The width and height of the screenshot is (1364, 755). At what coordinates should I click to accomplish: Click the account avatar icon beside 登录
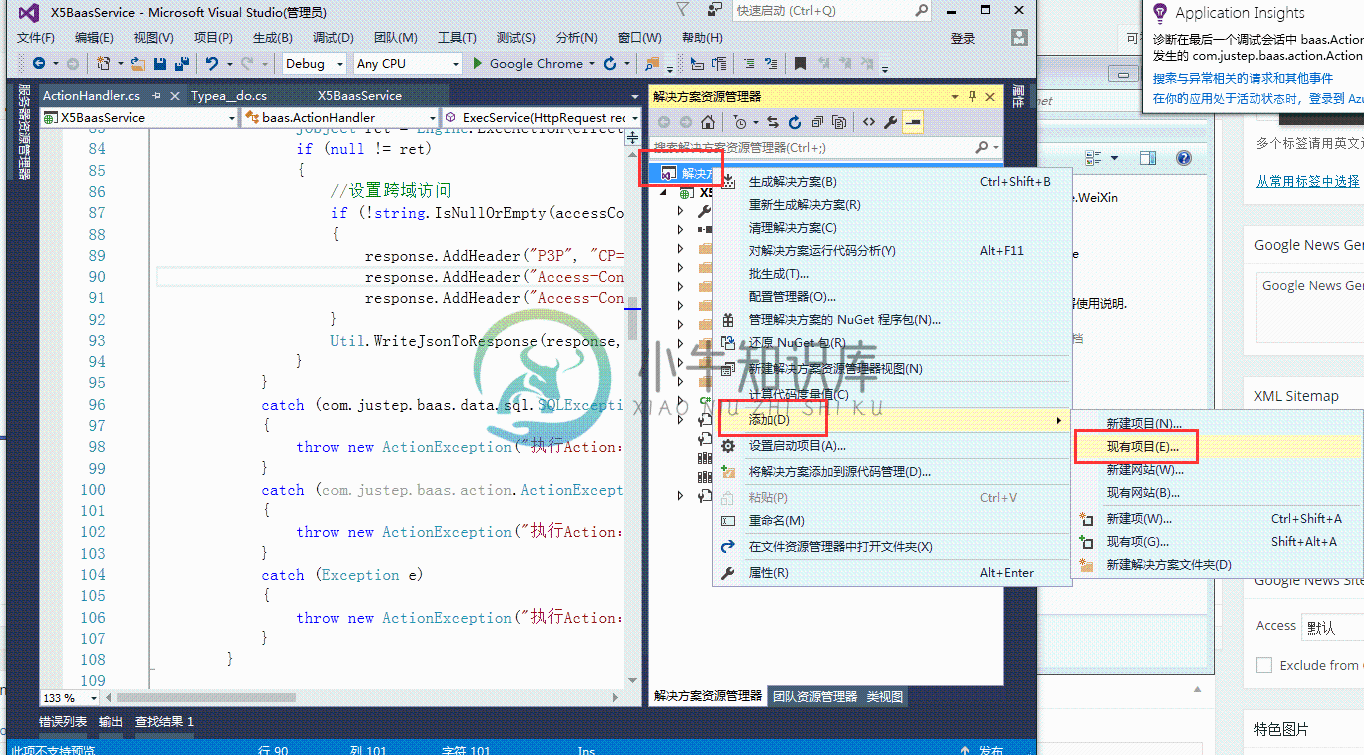click(x=1019, y=37)
